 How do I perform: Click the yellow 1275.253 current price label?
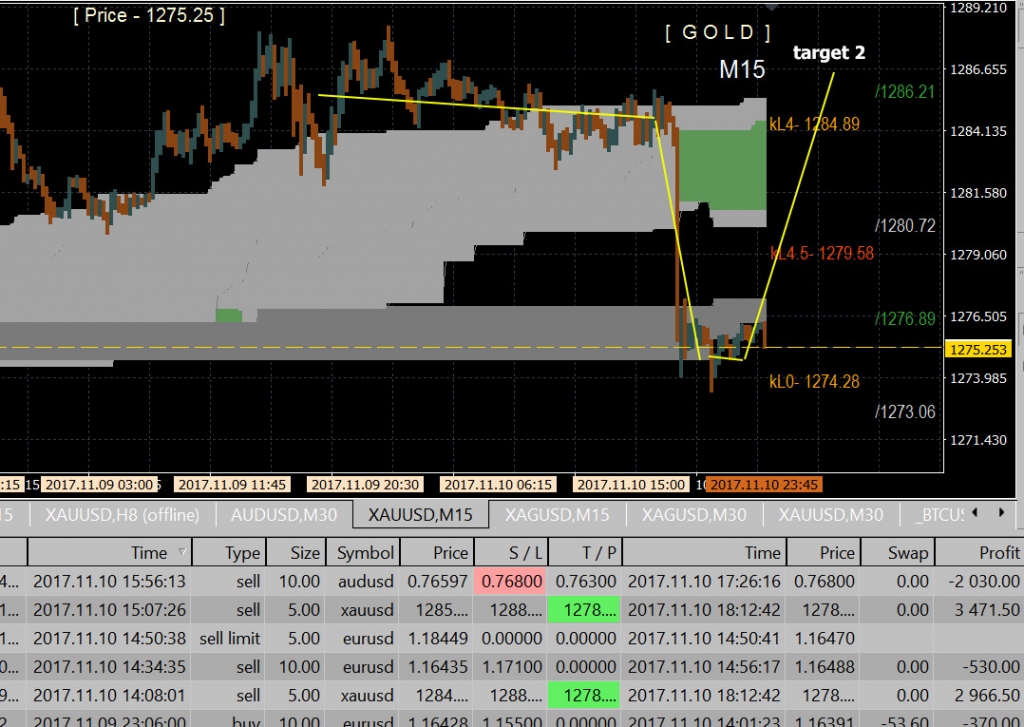pos(979,349)
